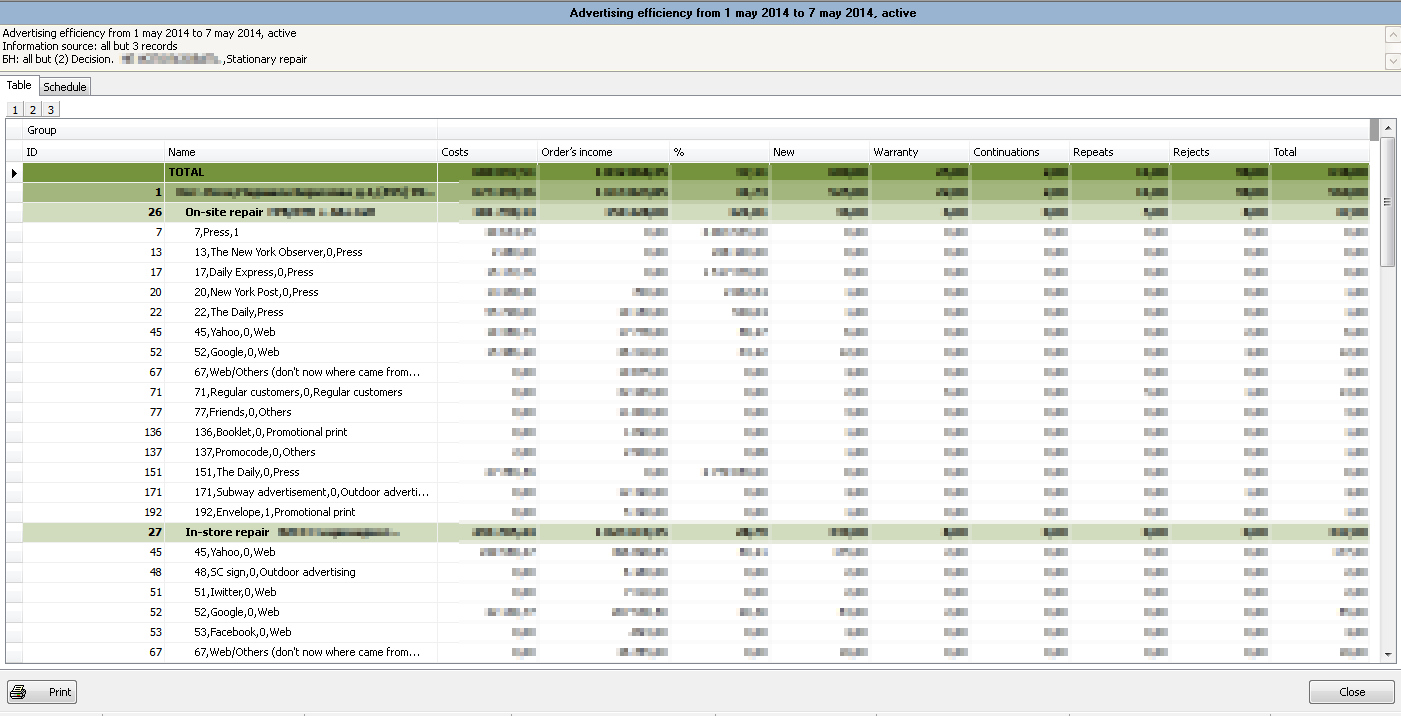The height and width of the screenshot is (716, 1401).
Task: Expand grouping to level 2
Action: 32,110
